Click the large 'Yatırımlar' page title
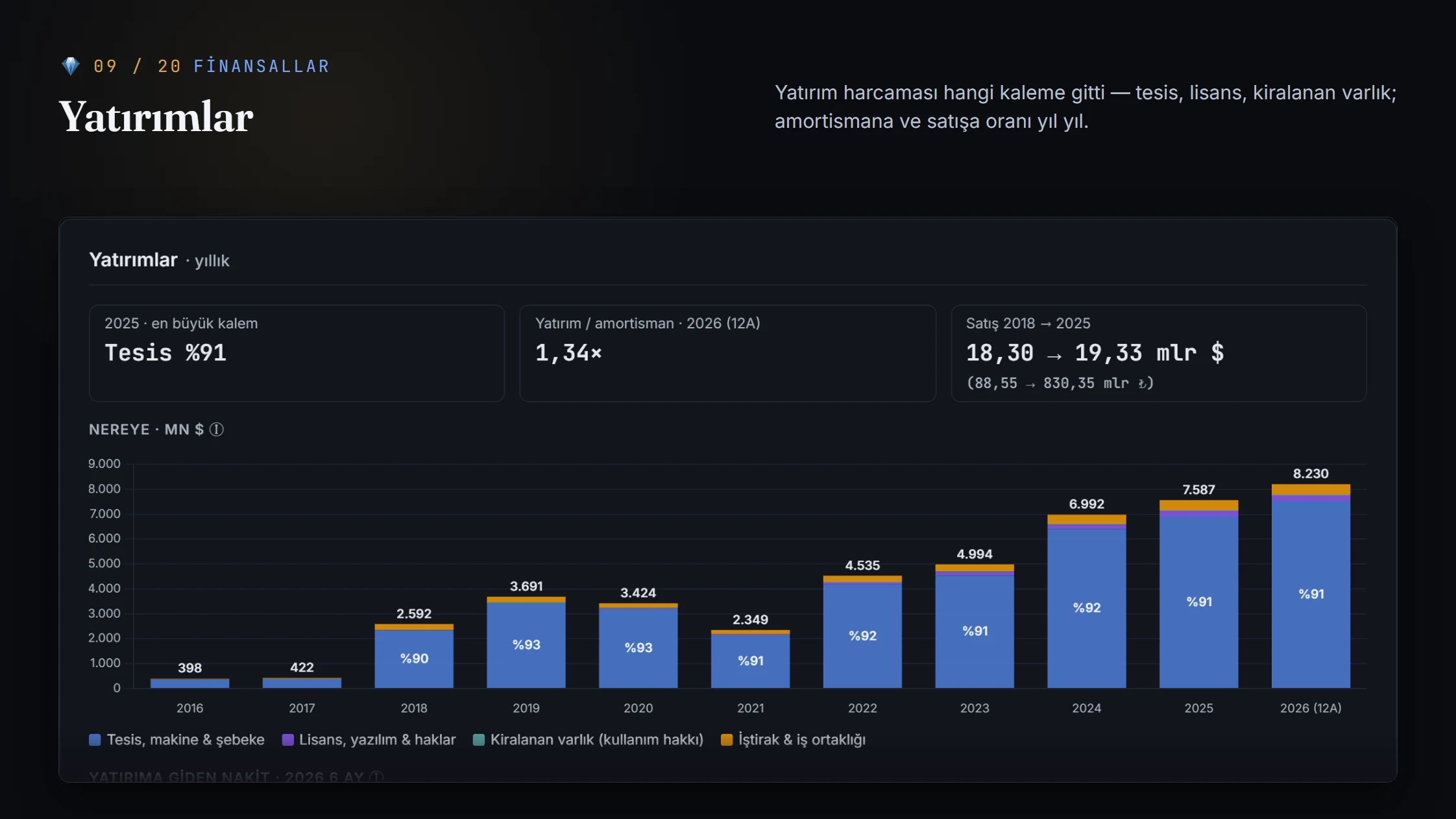Viewport: 1456px width, 819px height. point(156,117)
